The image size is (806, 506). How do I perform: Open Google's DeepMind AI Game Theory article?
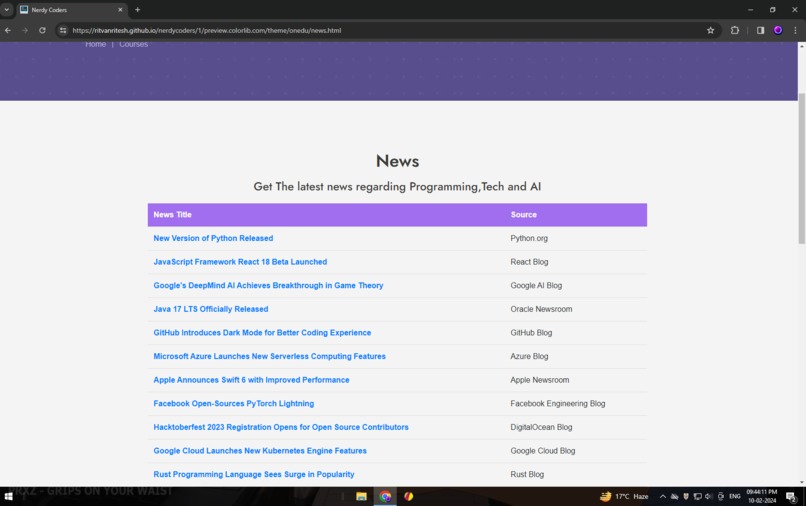point(268,285)
